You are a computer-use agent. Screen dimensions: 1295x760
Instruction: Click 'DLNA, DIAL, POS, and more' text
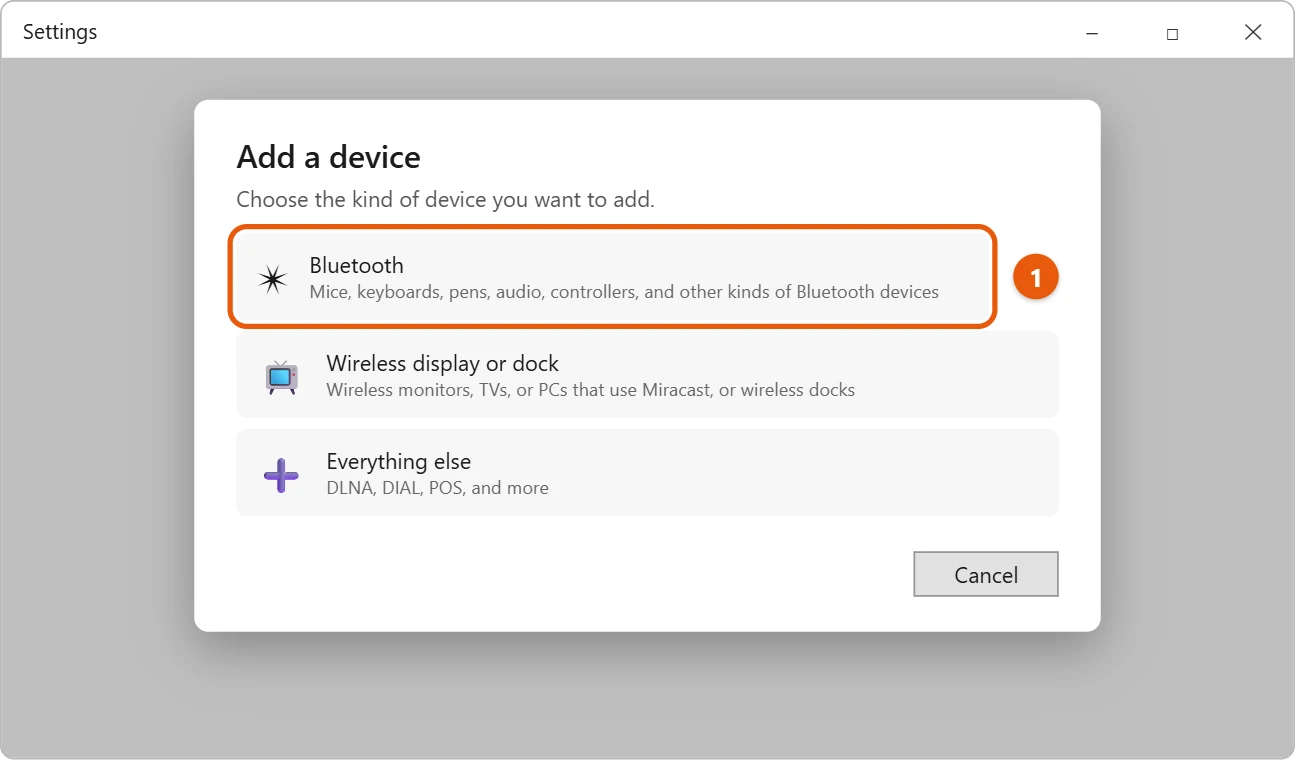tap(437, 488)
